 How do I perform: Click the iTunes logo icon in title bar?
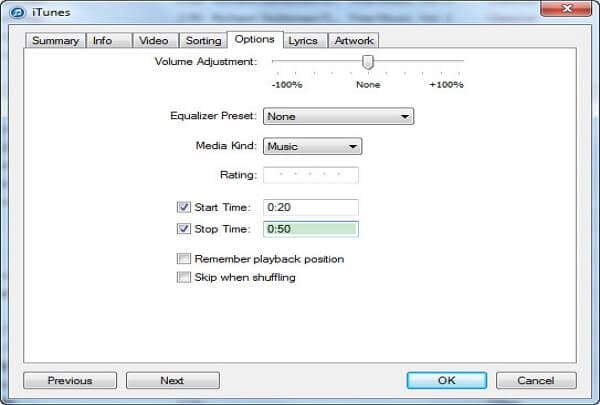click(18, 12)
